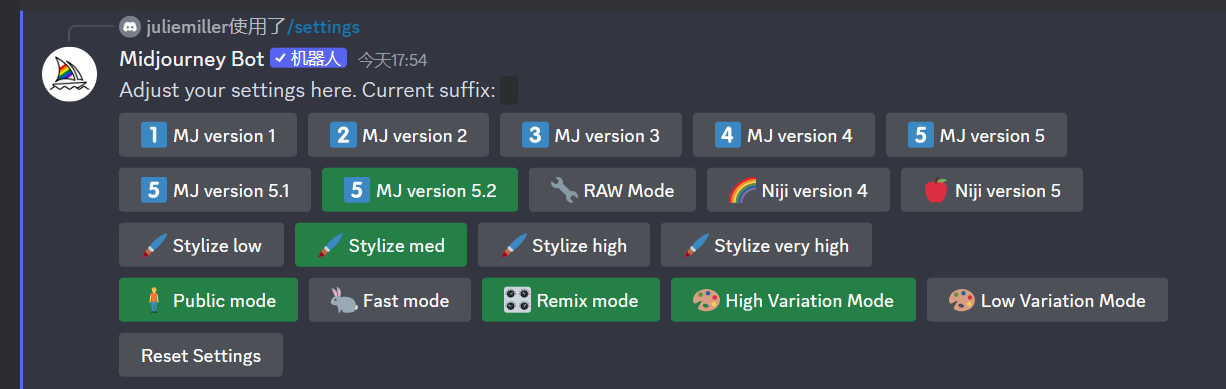Set Stylize low
Viewport: 1226px width, 389px height.
(201, 245)
